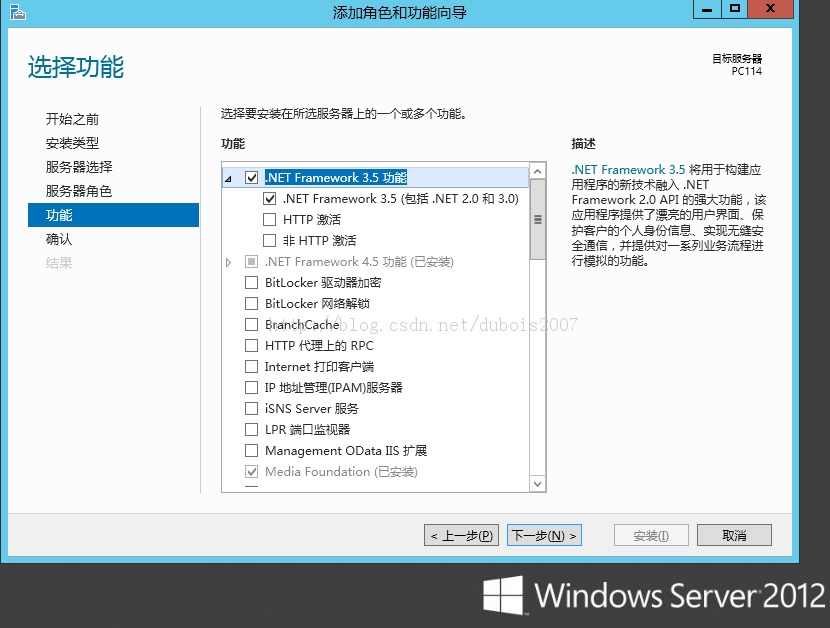Check BitLocker 驱动器加密 feature
Screen dimensions: 830x628
pyautogui.click(x=252, y=283)
